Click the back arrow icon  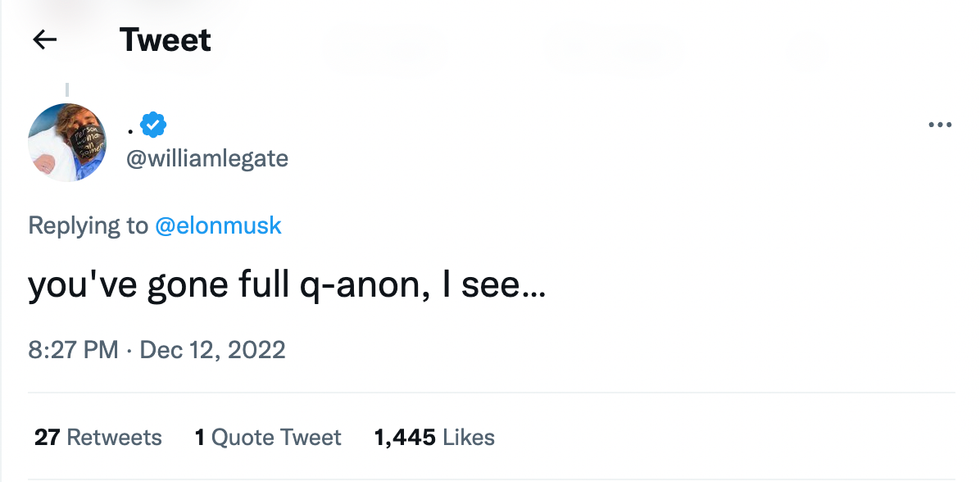click(45, 40)
